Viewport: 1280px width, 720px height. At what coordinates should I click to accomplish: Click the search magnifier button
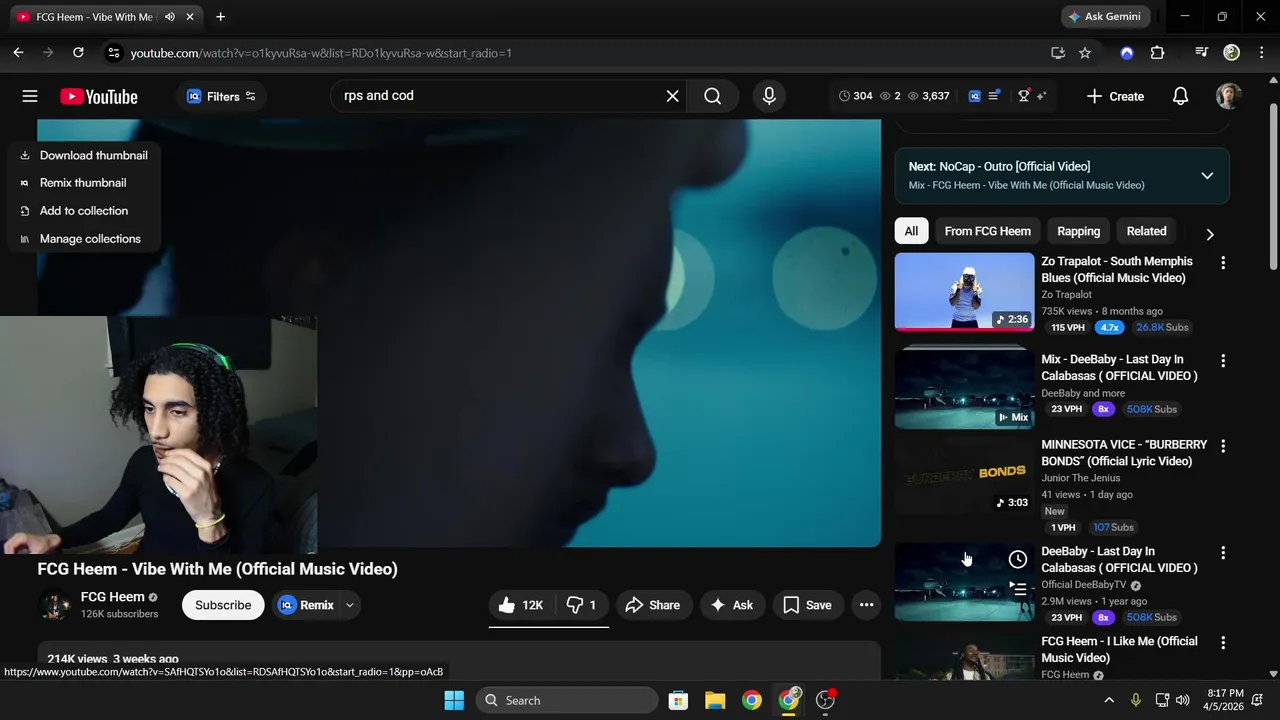712,96
